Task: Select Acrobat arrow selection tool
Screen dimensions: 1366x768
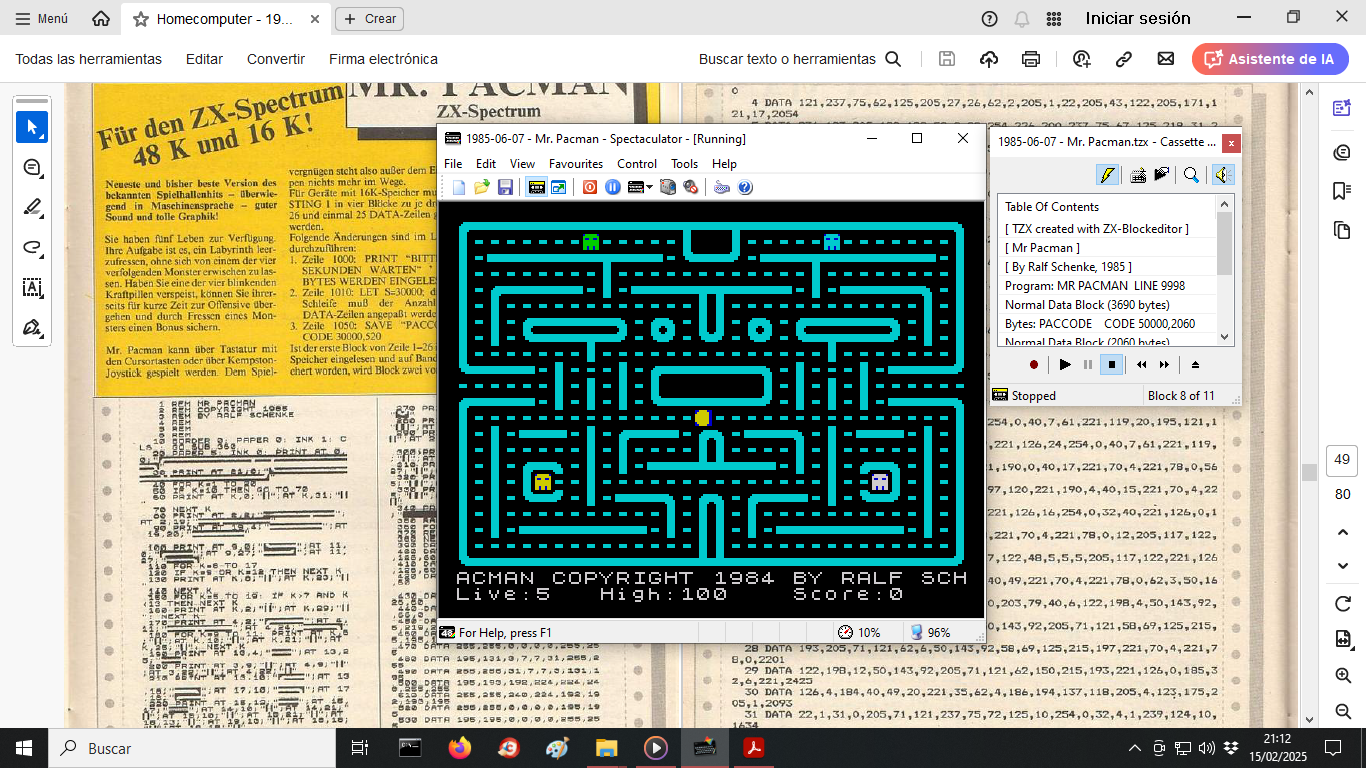Action: (x=32, y=127)
